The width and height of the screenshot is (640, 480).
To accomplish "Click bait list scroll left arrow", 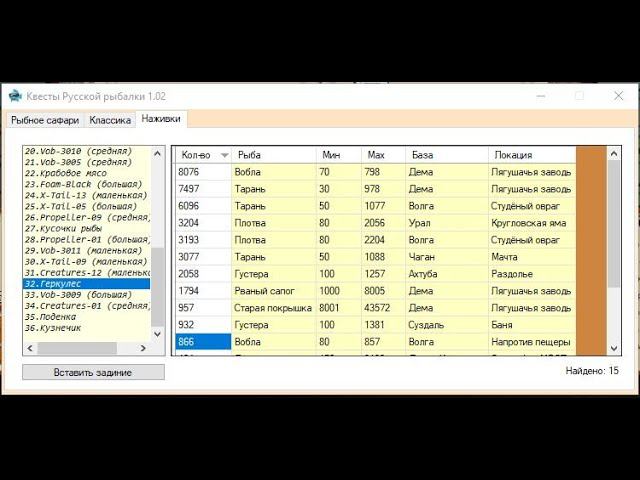I will point(30,348).
